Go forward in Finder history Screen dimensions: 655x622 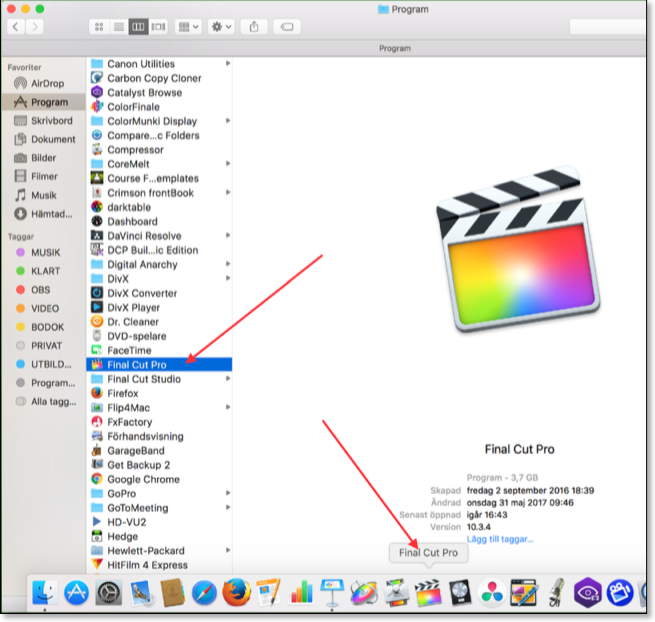[x=35, y=27]
